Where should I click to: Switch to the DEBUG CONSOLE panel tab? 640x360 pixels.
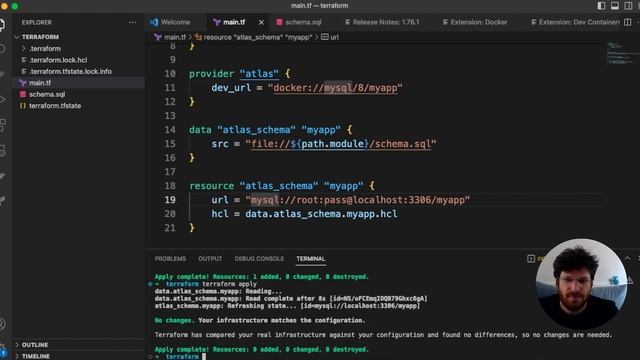click(x=259, y=259)
